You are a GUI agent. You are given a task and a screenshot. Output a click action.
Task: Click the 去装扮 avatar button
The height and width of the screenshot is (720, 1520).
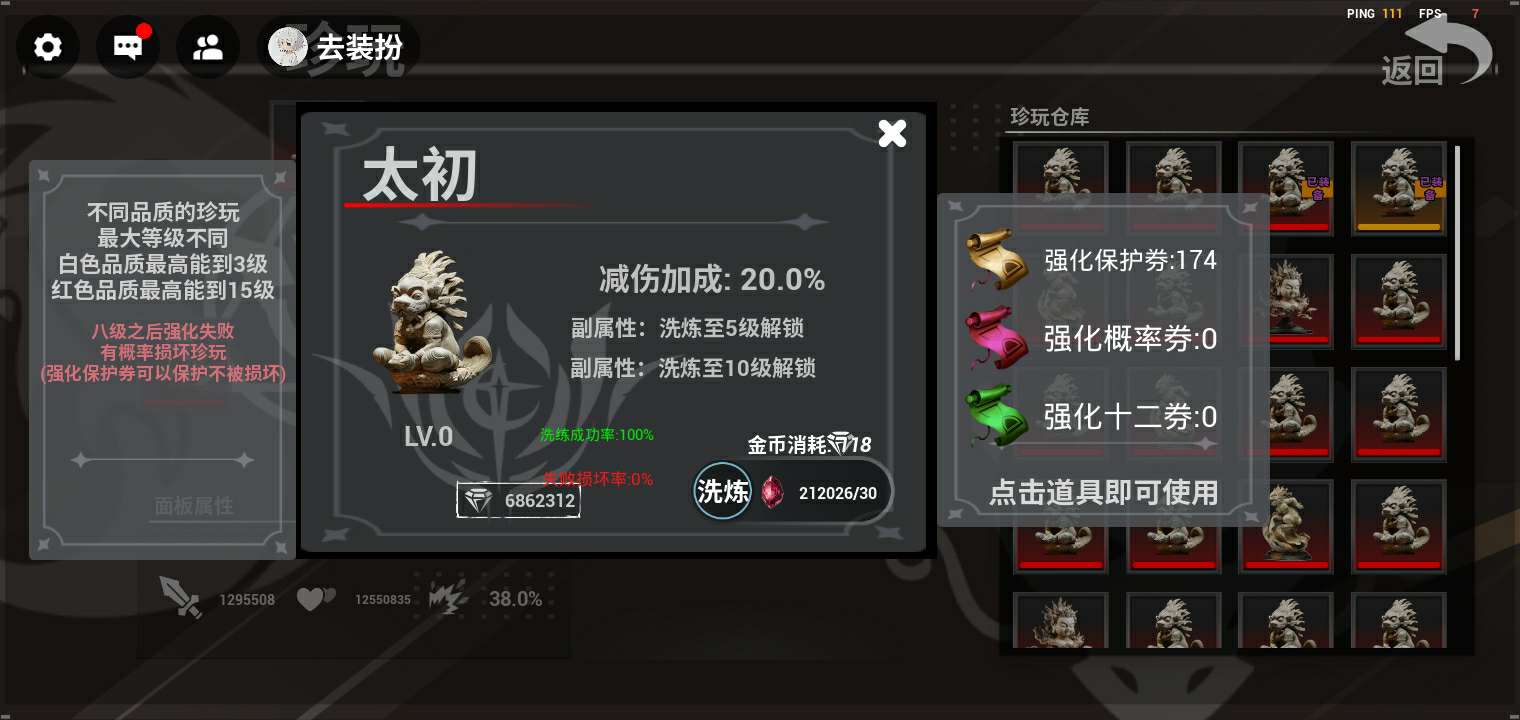(x=338, y=47)
